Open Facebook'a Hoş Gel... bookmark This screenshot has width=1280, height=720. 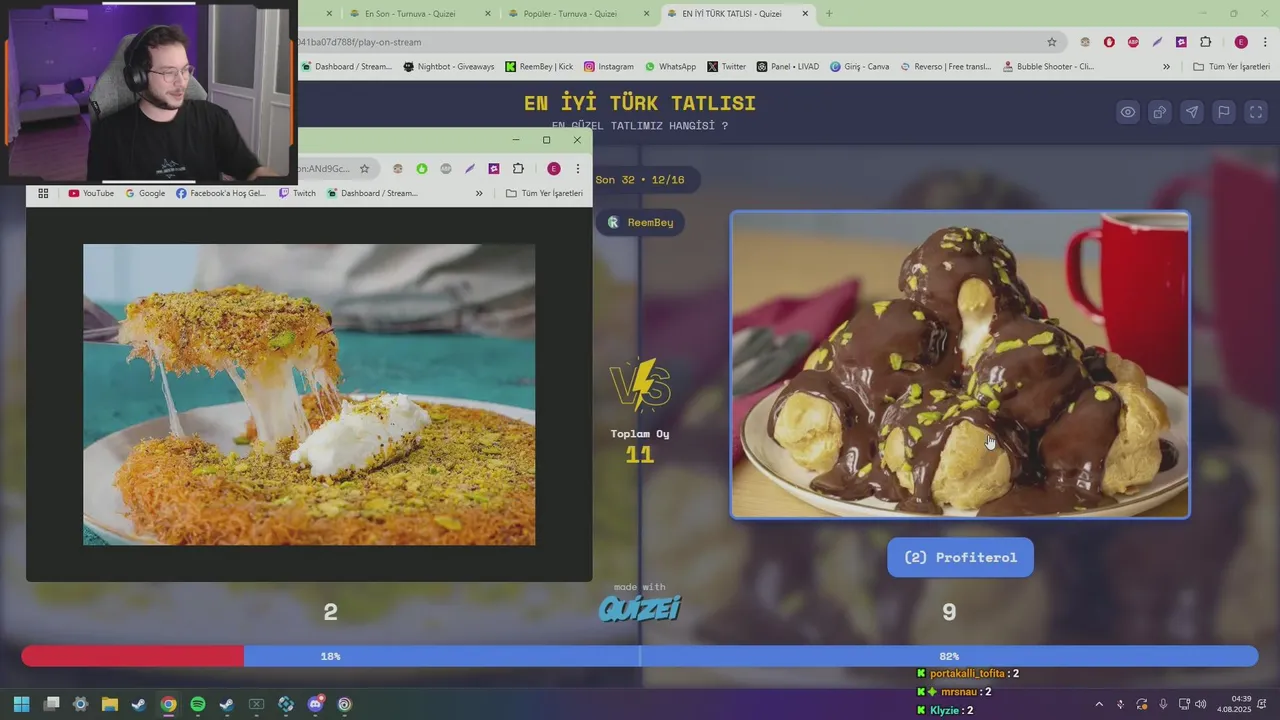tap(221, 193)
